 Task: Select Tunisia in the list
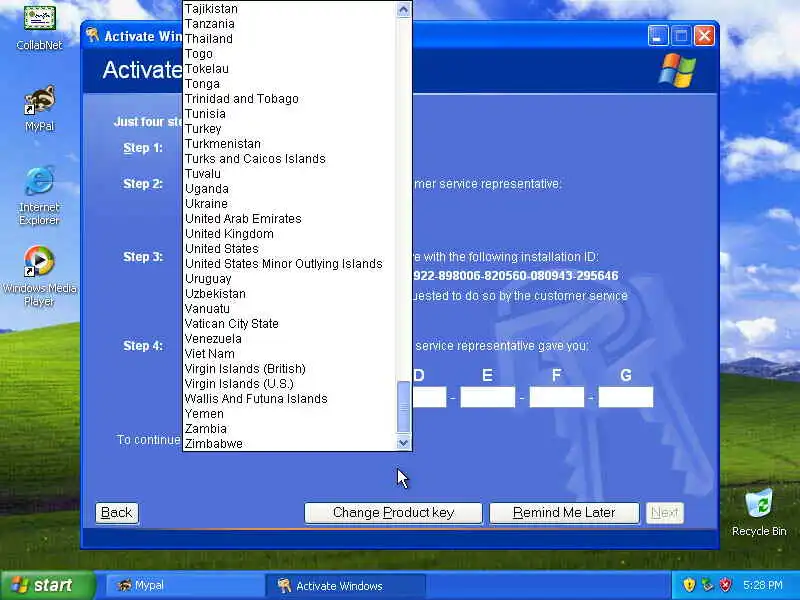pos(289,114)
